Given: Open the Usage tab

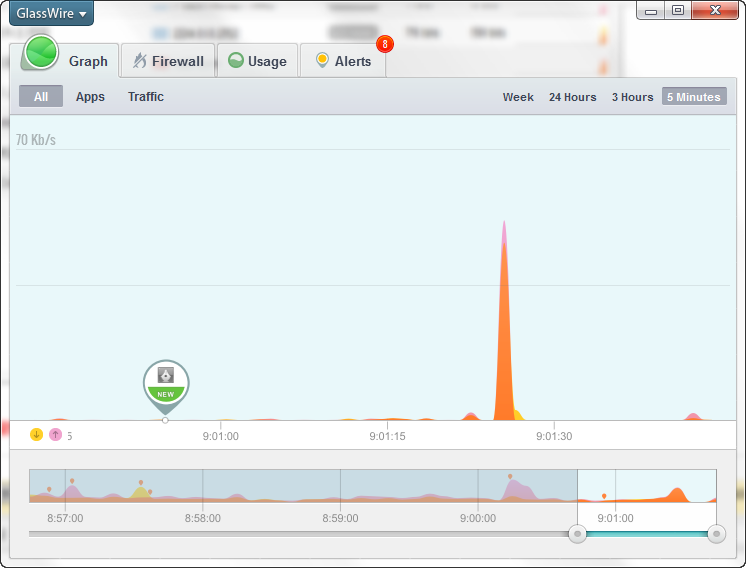Looking at the screenshot, I should [257, 61].
